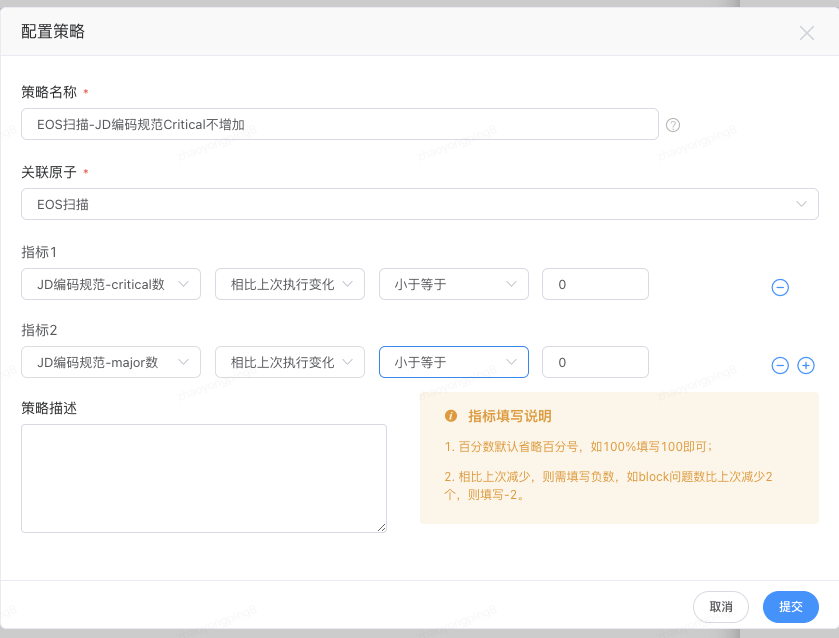839x638 pixels.
Task: Click the value field of 指标2
Action: [595, 362]
